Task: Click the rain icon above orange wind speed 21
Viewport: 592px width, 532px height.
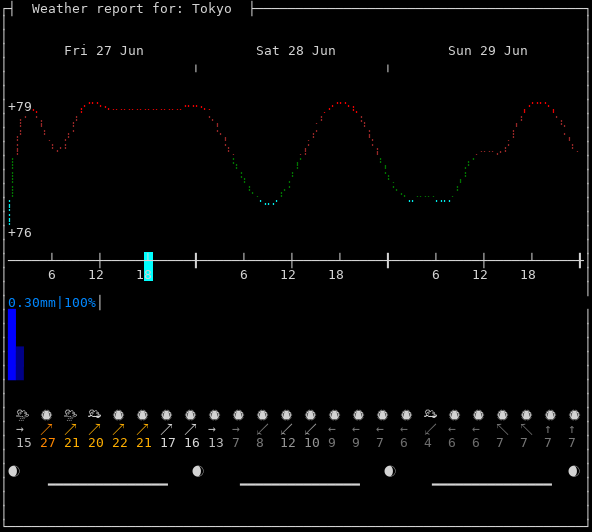Action: click(71, 415)
